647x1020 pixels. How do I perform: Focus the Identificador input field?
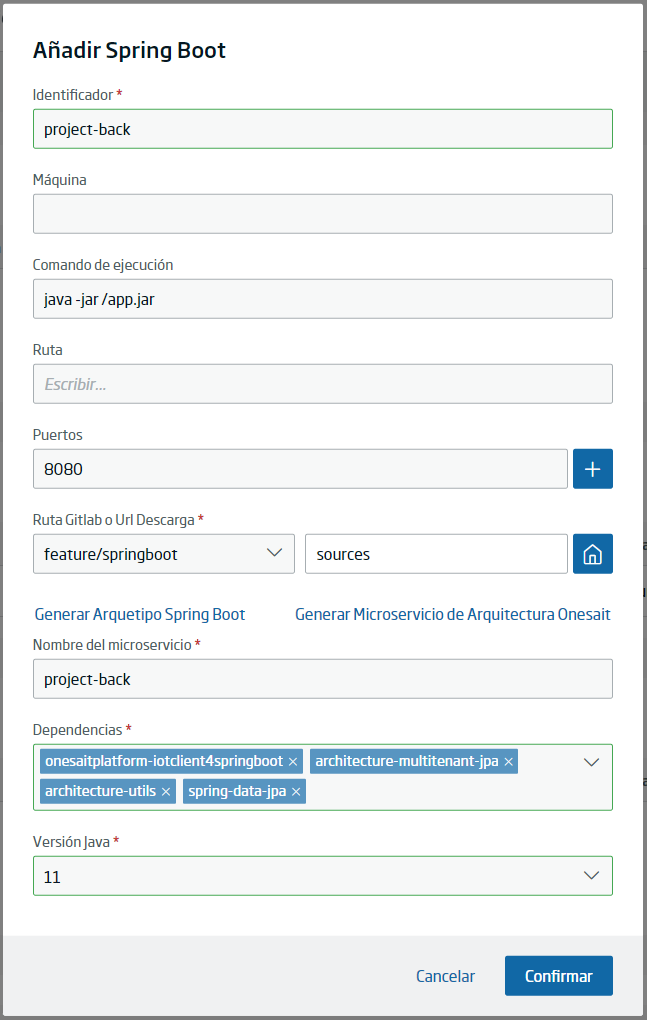323,129
